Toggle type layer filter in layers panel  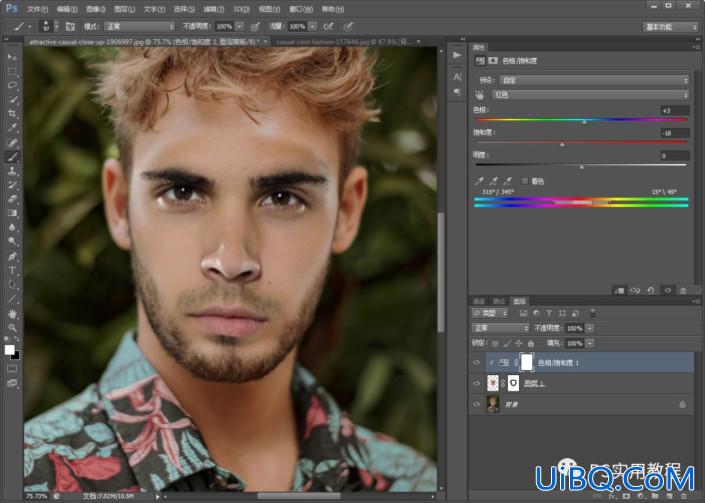pyautogui.click(x=549, y=313)
